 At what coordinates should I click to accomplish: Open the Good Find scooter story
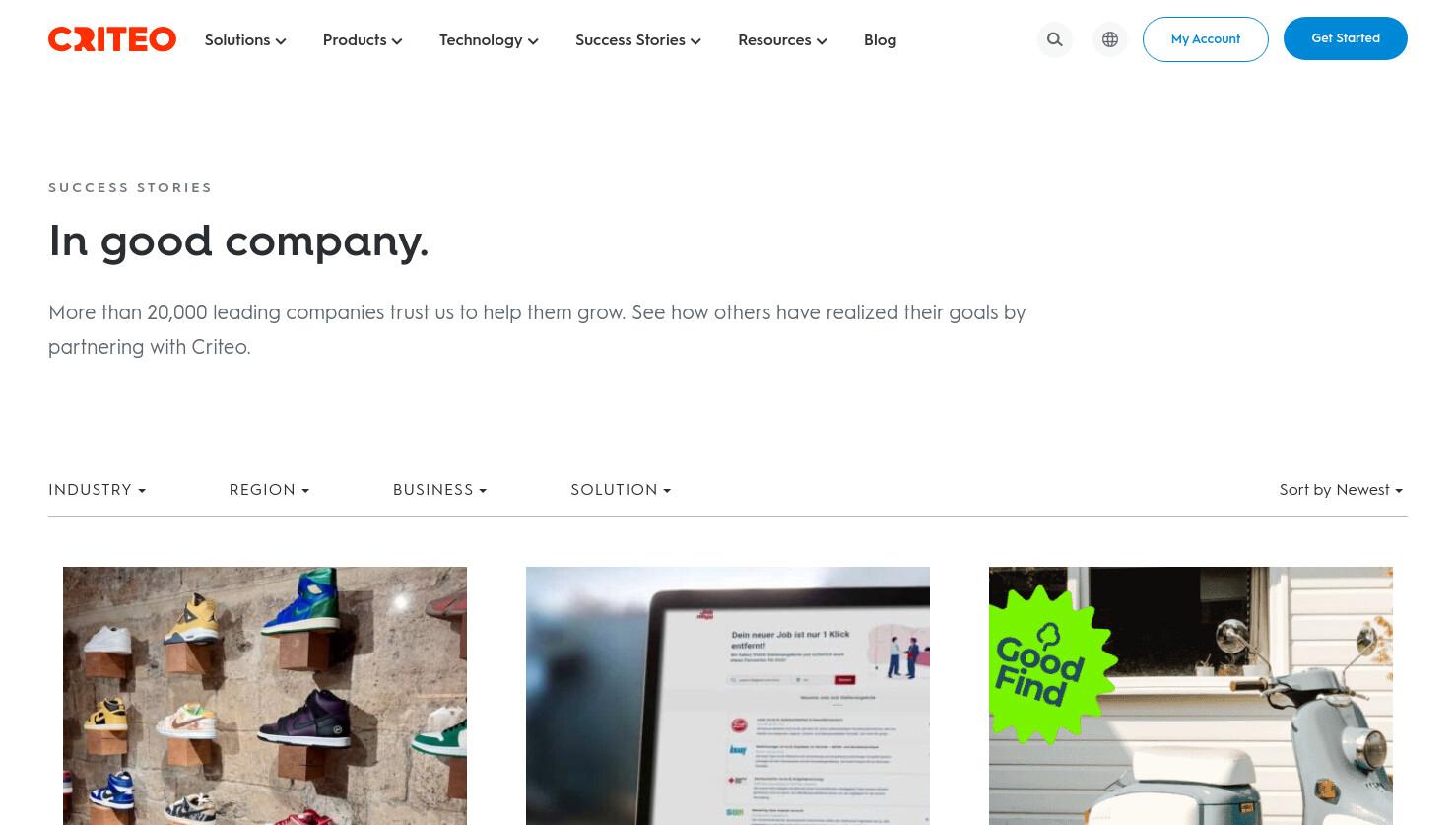point(1191,696)
